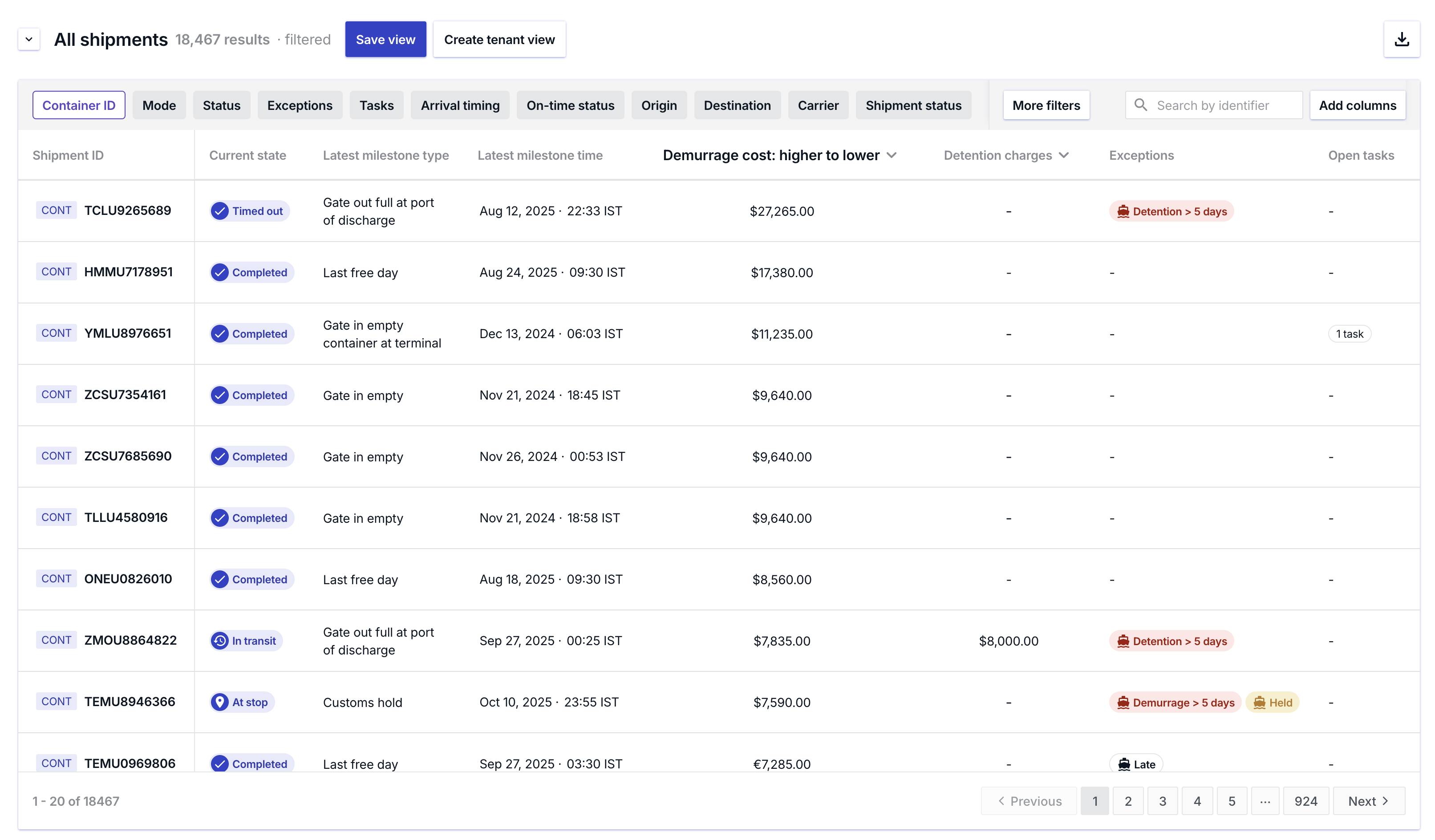The image size is (1435, 840).
Task: Click the Timed out status checkmark icon
Action: click(x=220, y=211)
